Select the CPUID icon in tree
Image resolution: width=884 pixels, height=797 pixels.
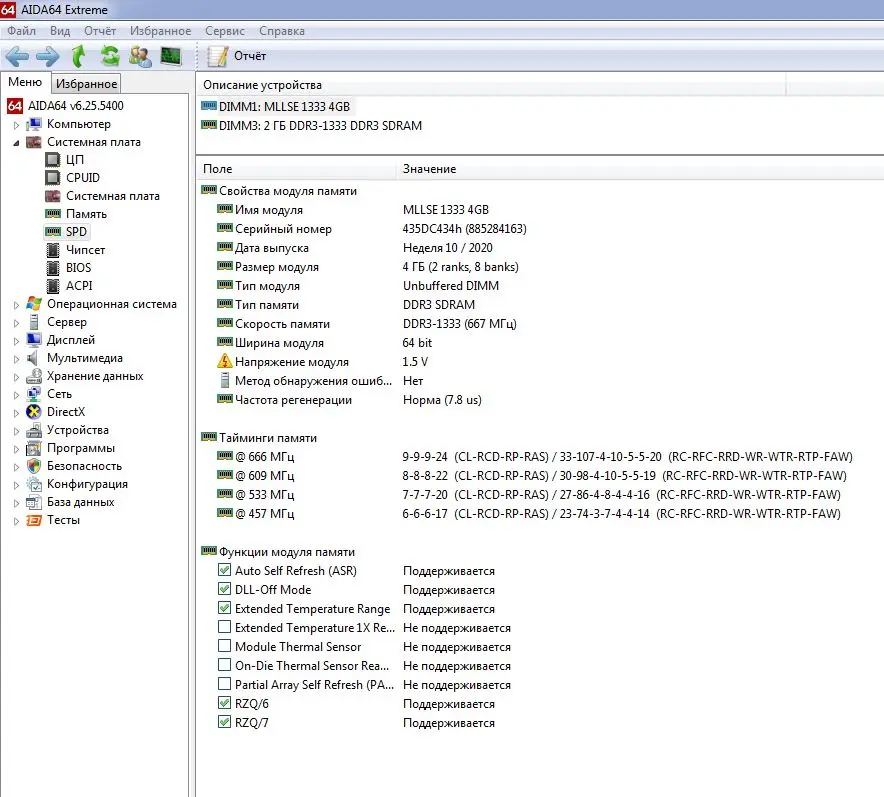(52, 178)
